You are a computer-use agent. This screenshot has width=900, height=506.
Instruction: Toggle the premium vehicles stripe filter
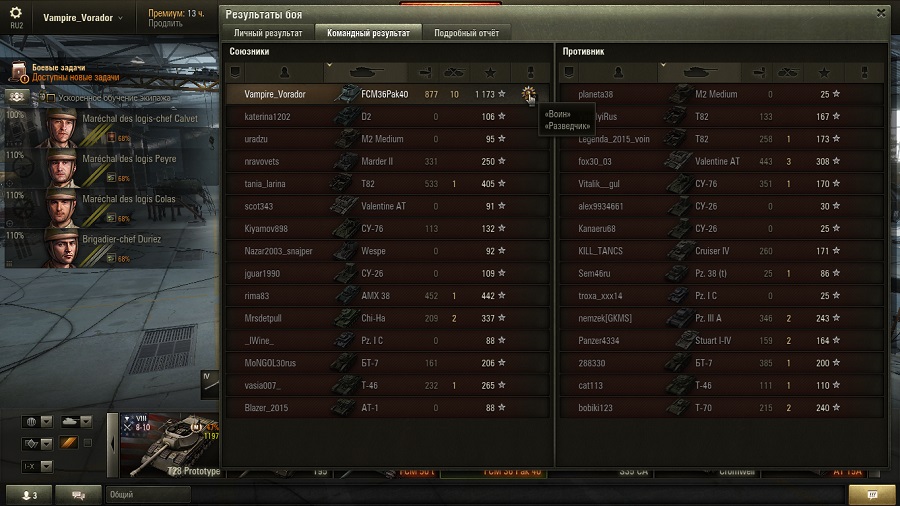(x=68, y=443)
